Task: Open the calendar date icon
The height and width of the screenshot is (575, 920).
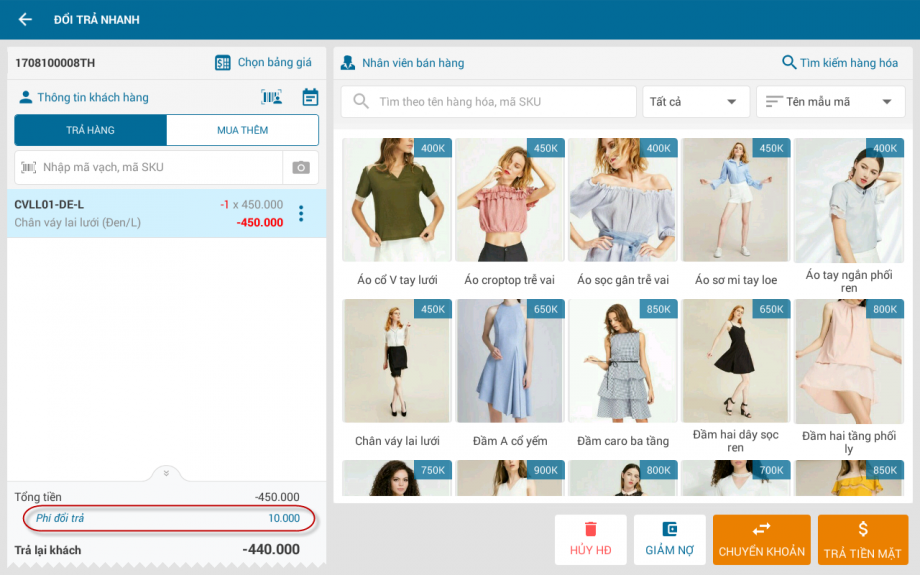Action: (x=310, y=97)
